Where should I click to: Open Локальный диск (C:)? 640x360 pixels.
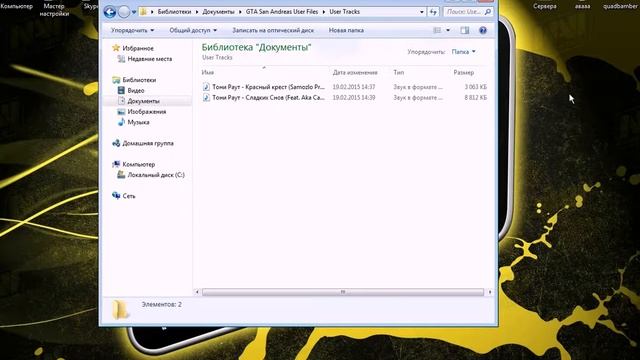pos(156,175)
